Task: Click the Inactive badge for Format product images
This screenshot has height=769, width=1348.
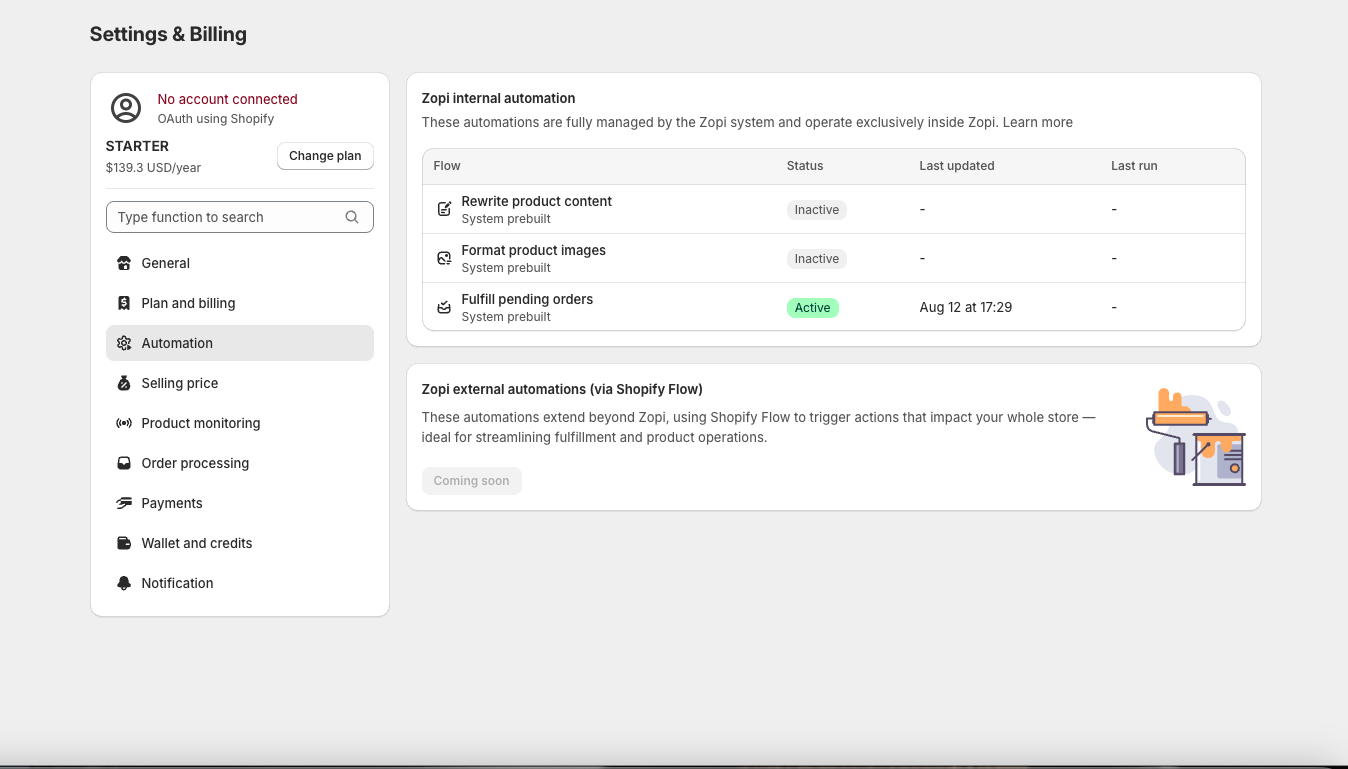Action: (x=817, y=259)
